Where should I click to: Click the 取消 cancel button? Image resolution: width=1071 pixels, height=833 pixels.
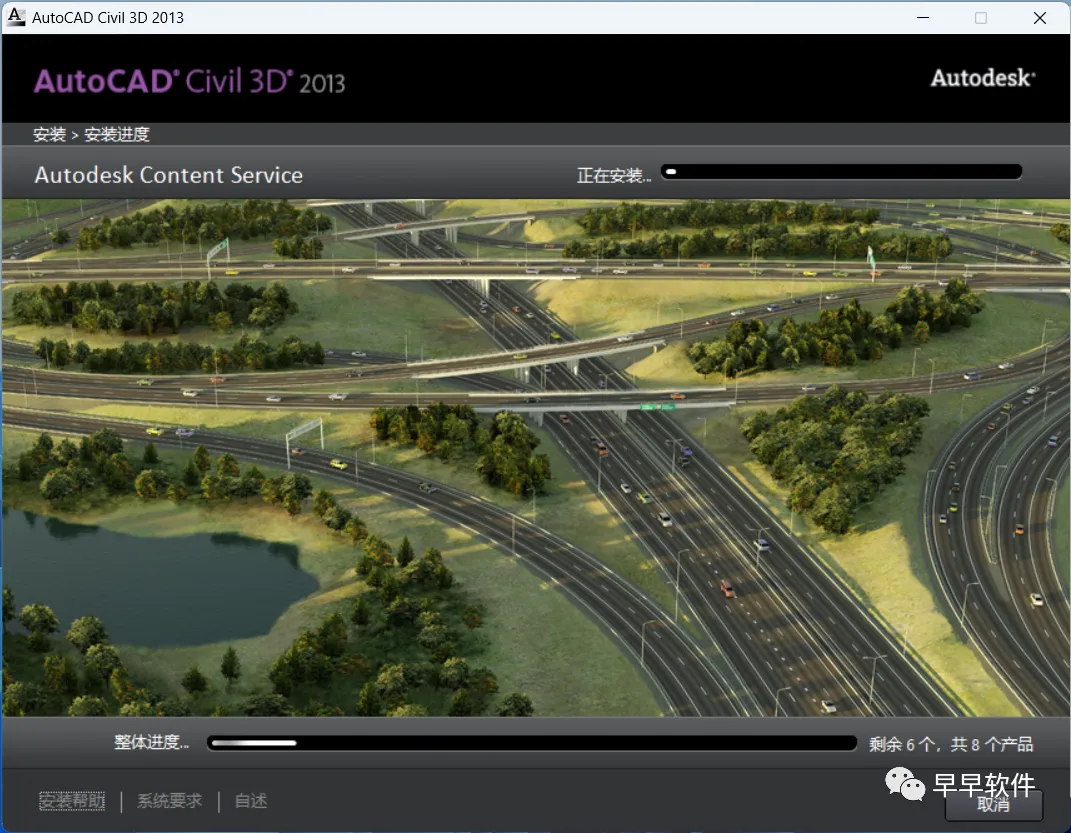click(x=994, y=805)
